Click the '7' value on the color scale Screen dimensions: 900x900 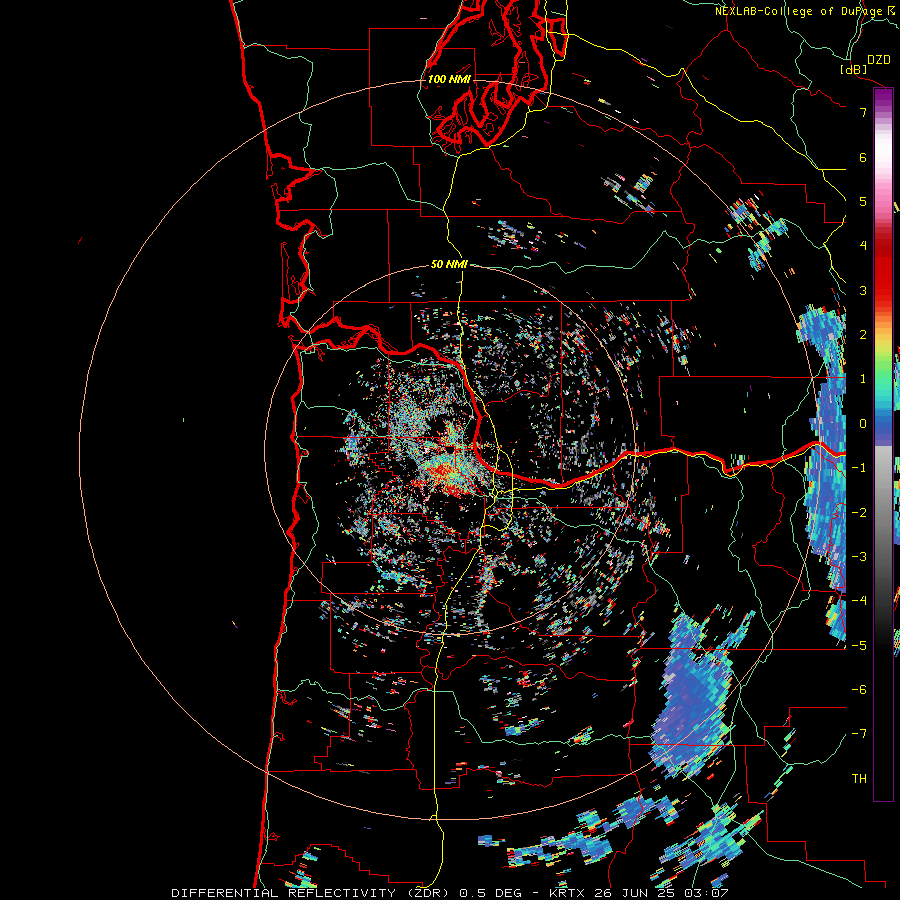tap(863, 112)
